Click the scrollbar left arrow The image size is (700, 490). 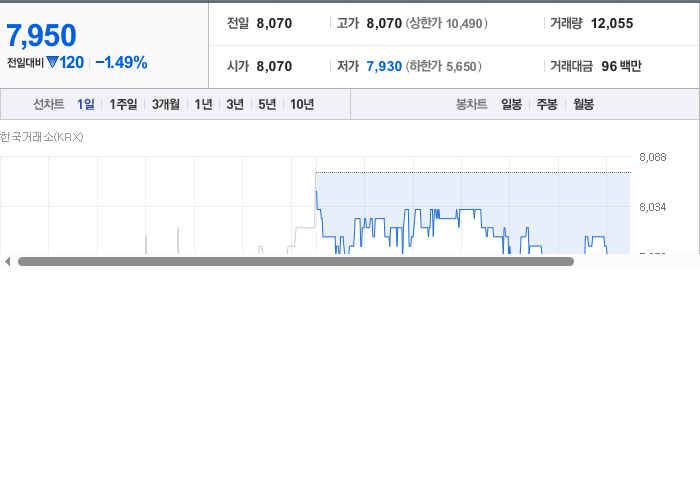7,262
